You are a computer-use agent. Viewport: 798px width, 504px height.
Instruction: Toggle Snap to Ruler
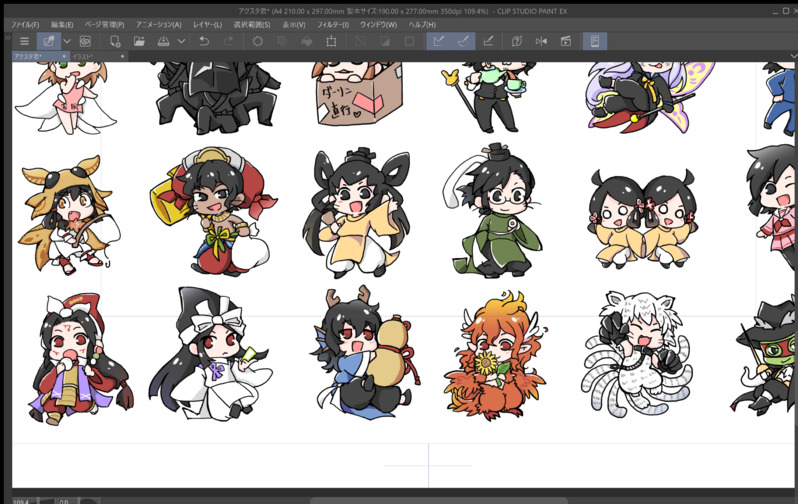coord(438,41)
